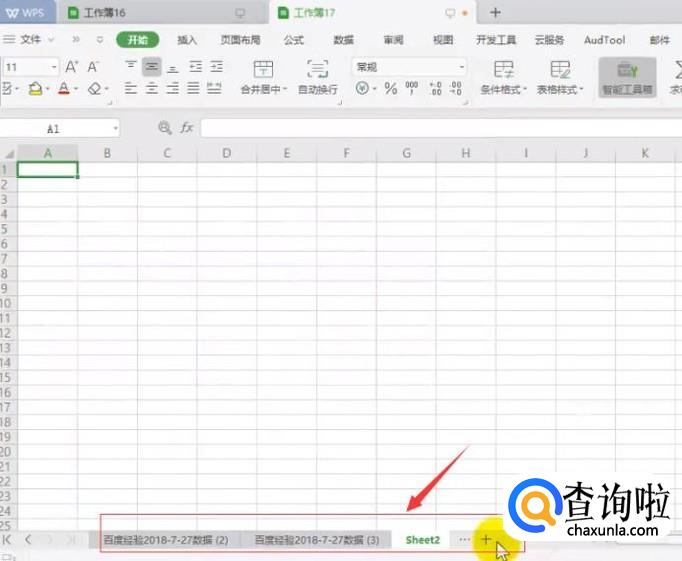The image size is (682, 561).
Task: Increase font size with the larger A icon
Action: [71, 67]
